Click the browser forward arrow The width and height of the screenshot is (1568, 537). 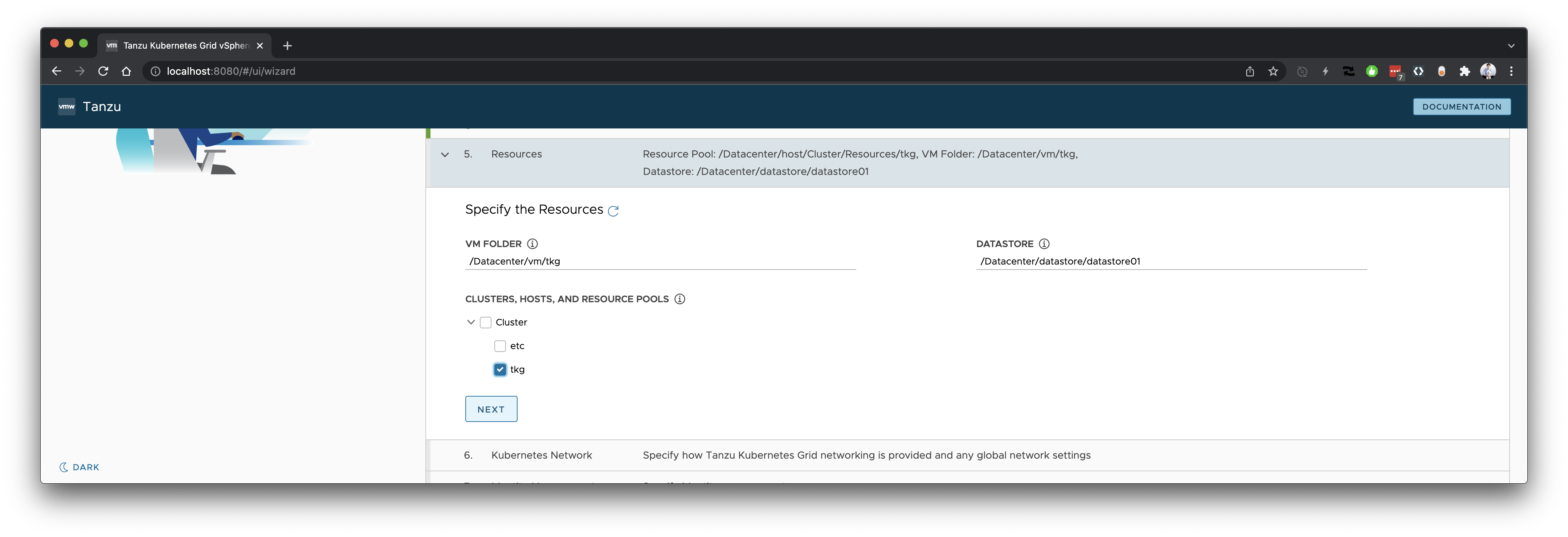80,71
